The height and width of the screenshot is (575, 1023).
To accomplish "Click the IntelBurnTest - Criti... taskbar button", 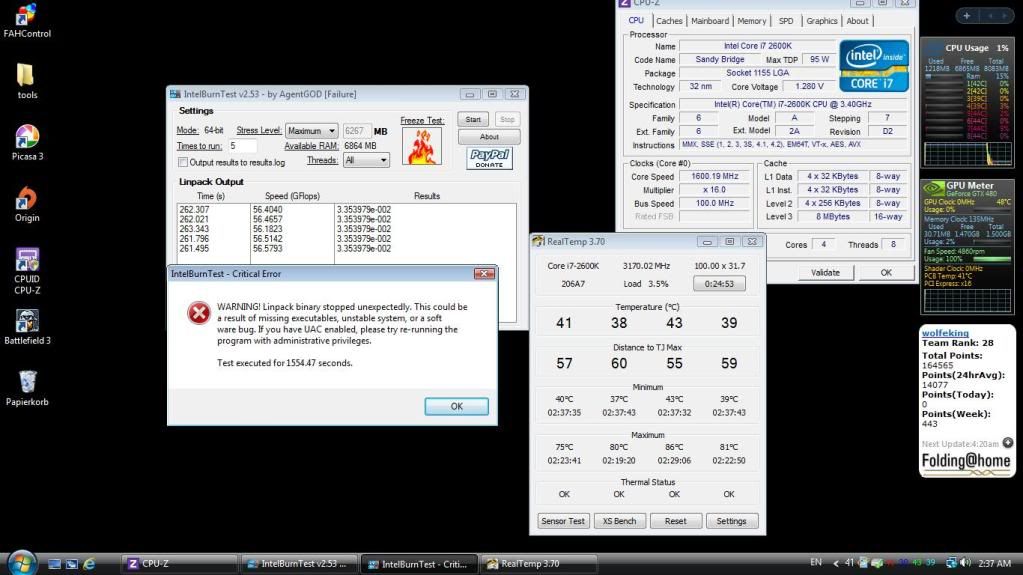I will [420, 564].
